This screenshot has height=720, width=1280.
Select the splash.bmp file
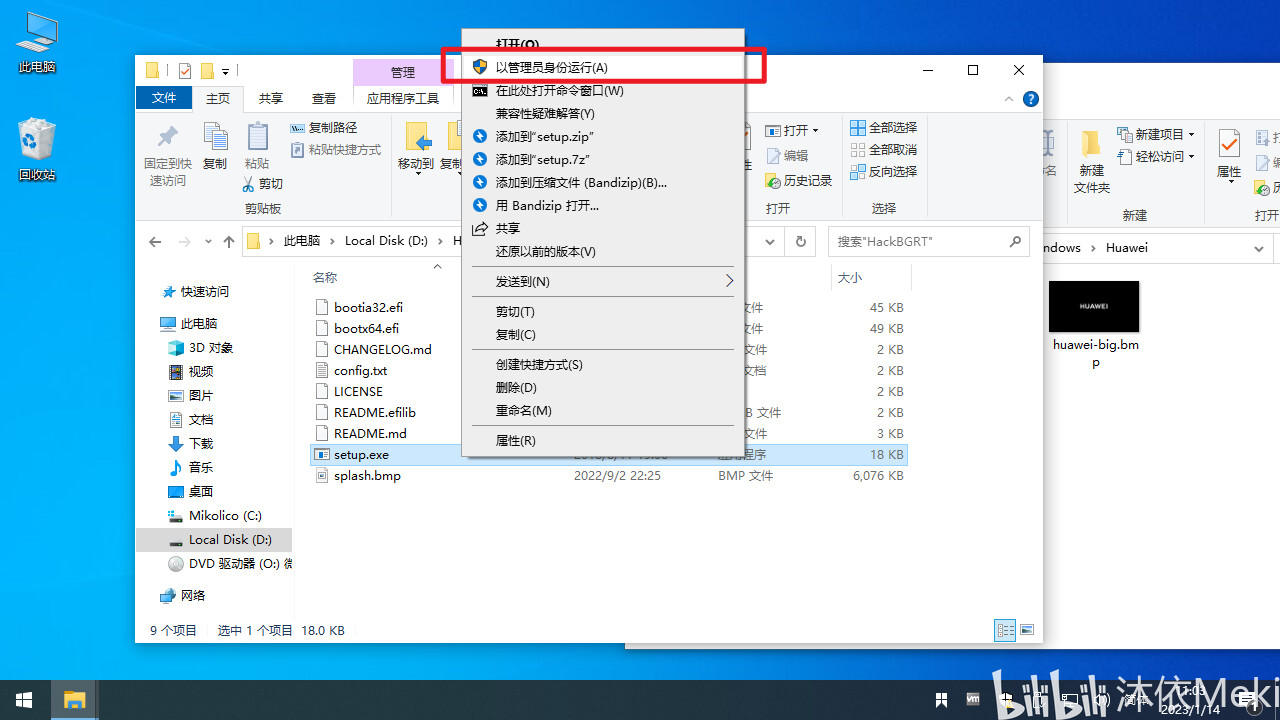(x=367, y=475)
